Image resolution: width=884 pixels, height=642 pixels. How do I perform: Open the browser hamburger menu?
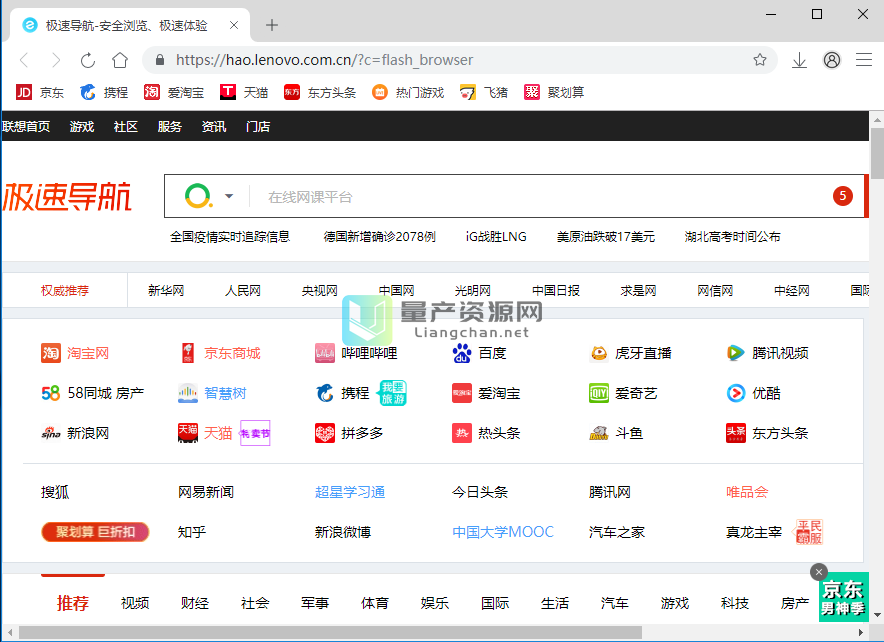coord(864,60)
